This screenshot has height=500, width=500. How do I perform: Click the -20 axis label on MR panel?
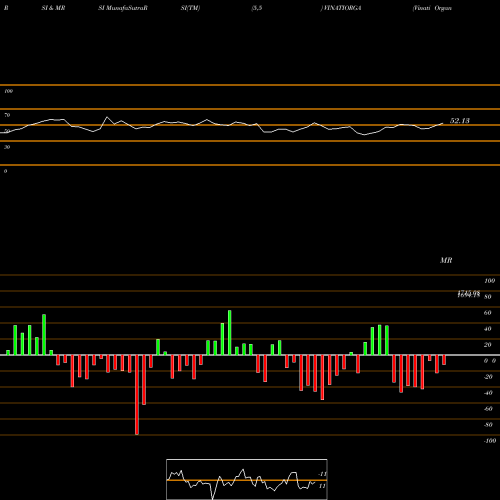pyautogui.click(x=488, y=377)
